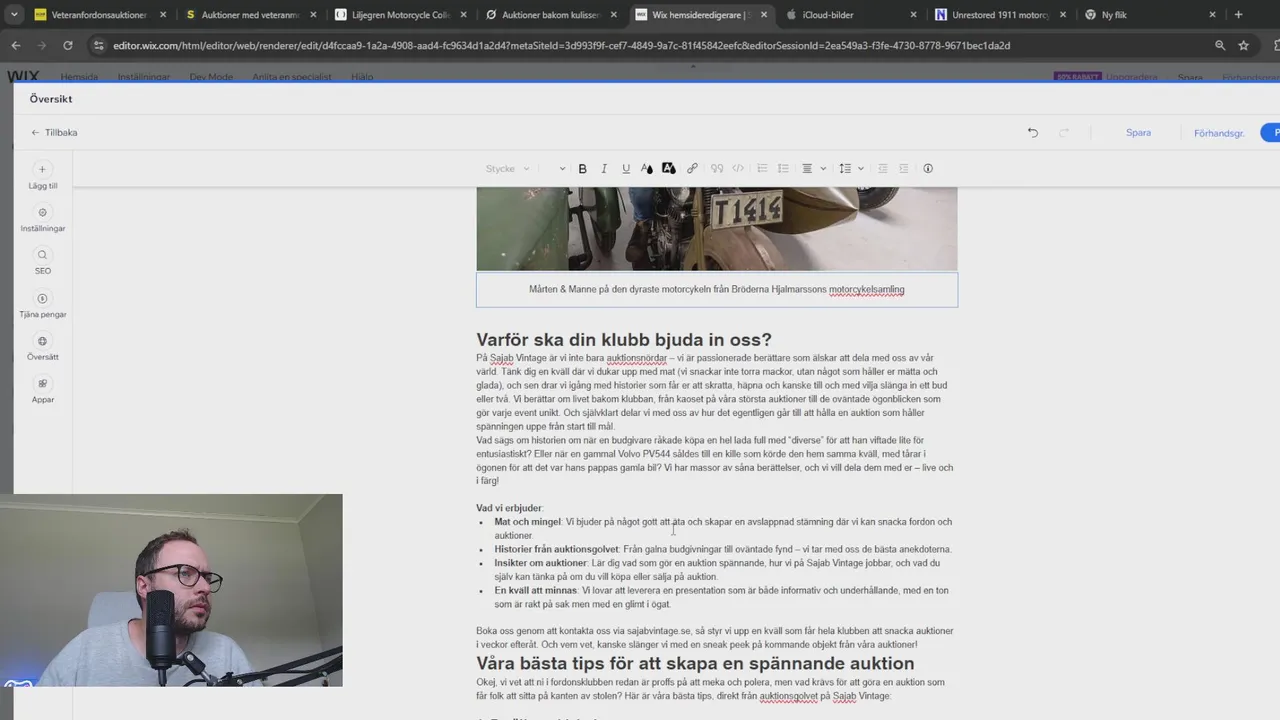Click the image caption about Mårten & Manne
The width and height of the screenshot is (1280, 720).
717,290
